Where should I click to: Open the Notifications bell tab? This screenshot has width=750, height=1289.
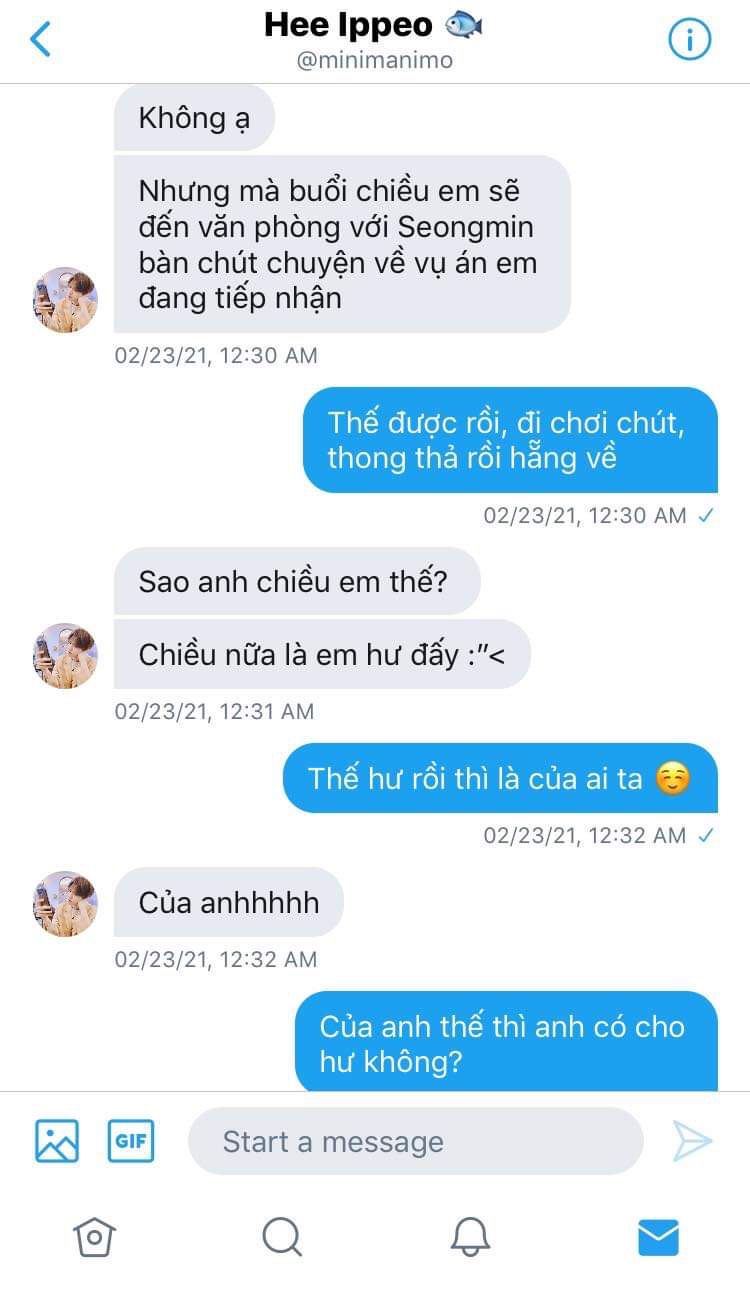[470, 1237]
